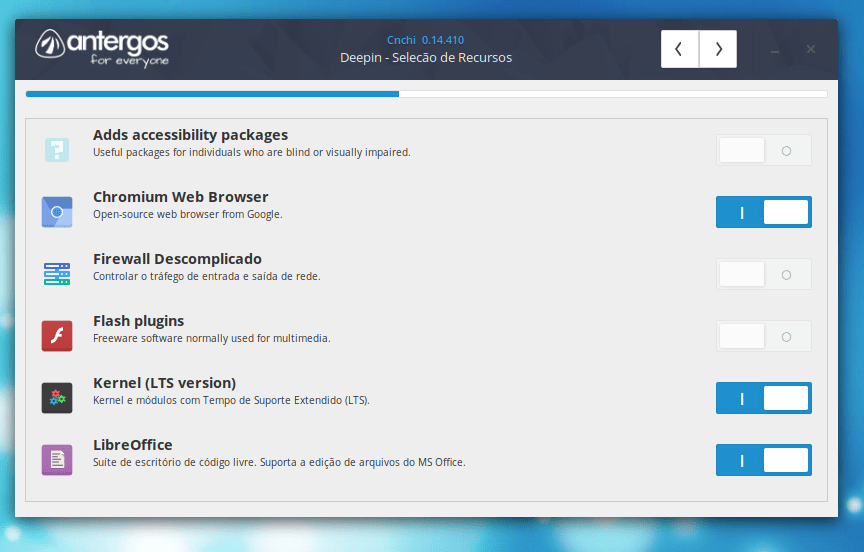
Task: Minimize the Cnchi installer window
Action: [775, 50]
